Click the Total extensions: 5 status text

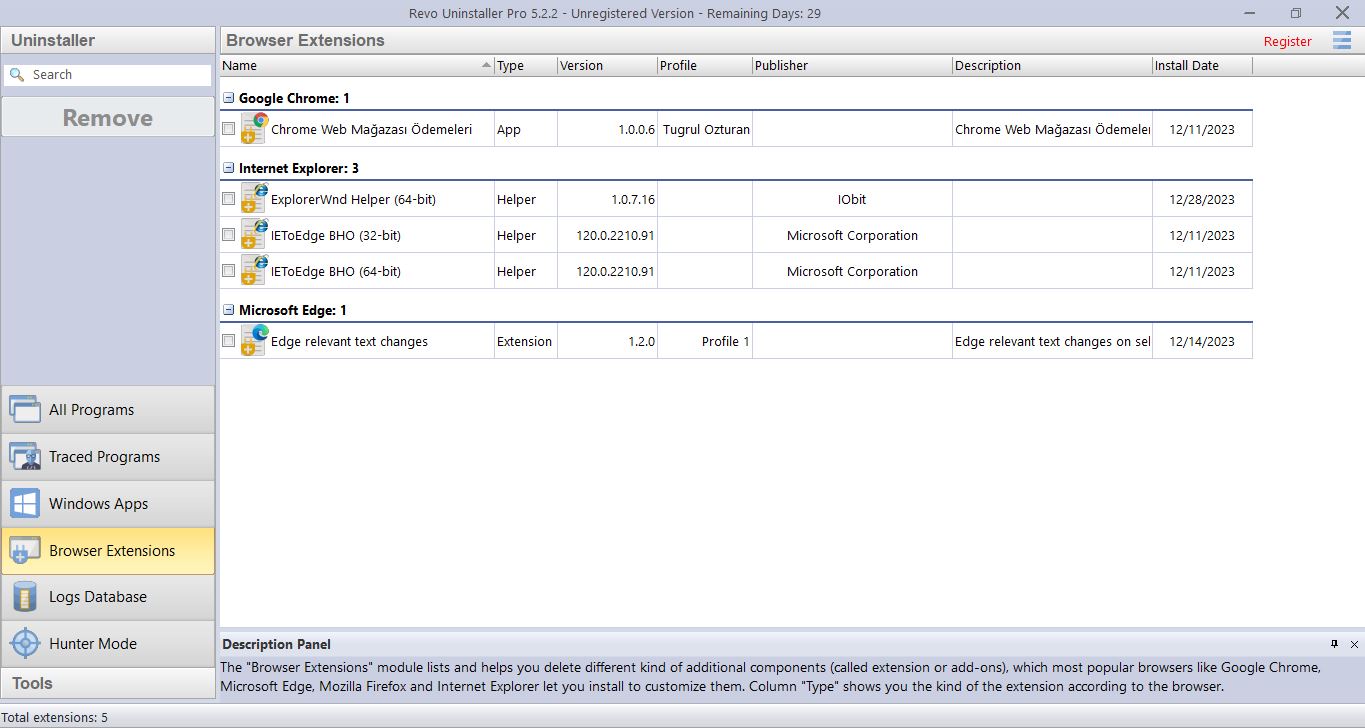tap(54, 717)
